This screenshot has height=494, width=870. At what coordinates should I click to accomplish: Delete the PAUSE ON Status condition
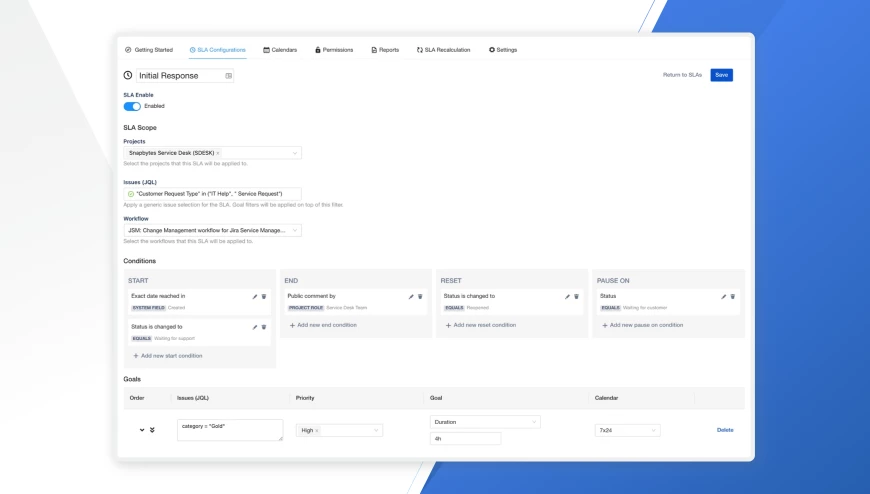(732, 296)
